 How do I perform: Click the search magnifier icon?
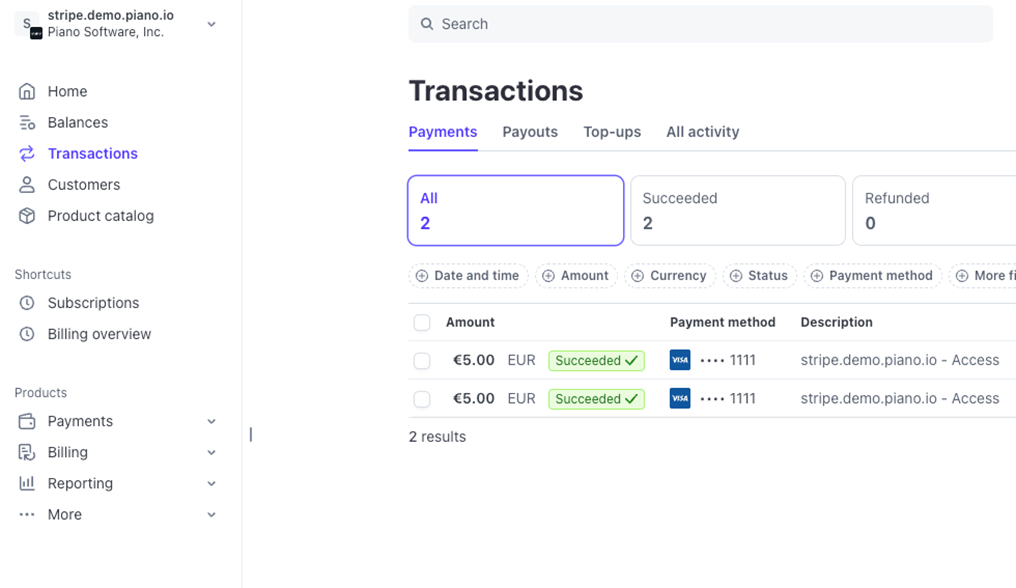[426, 24]
